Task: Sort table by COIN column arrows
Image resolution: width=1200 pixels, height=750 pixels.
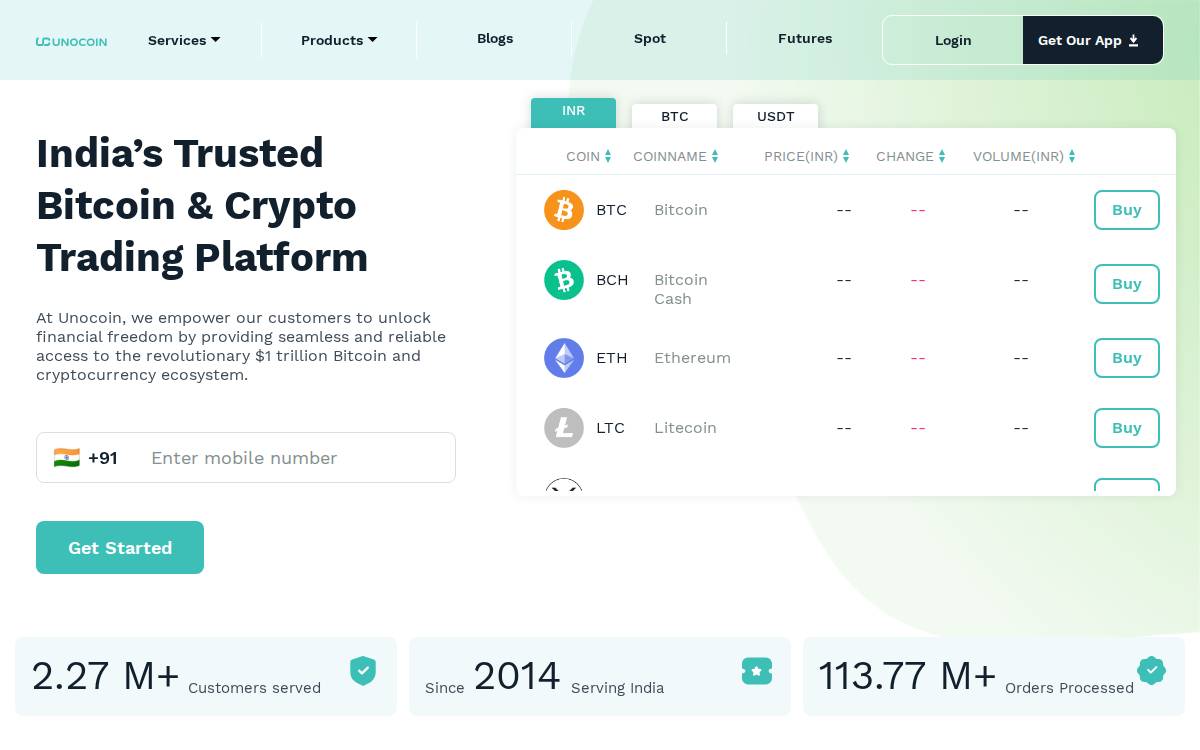Action: click(608, 157)
